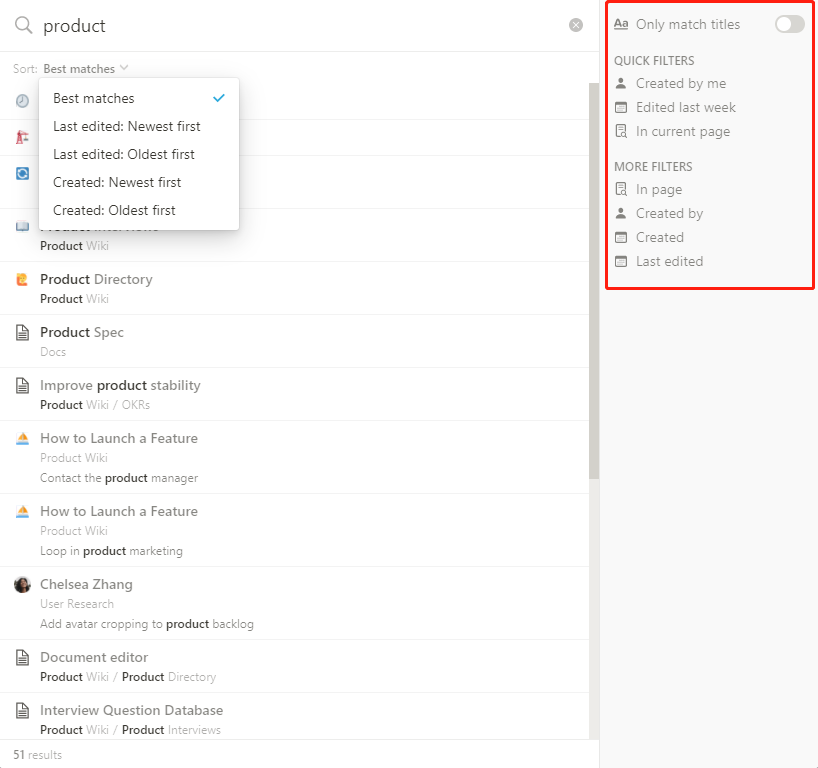Click Chelsea Zhang's avatar

[22, 584]
